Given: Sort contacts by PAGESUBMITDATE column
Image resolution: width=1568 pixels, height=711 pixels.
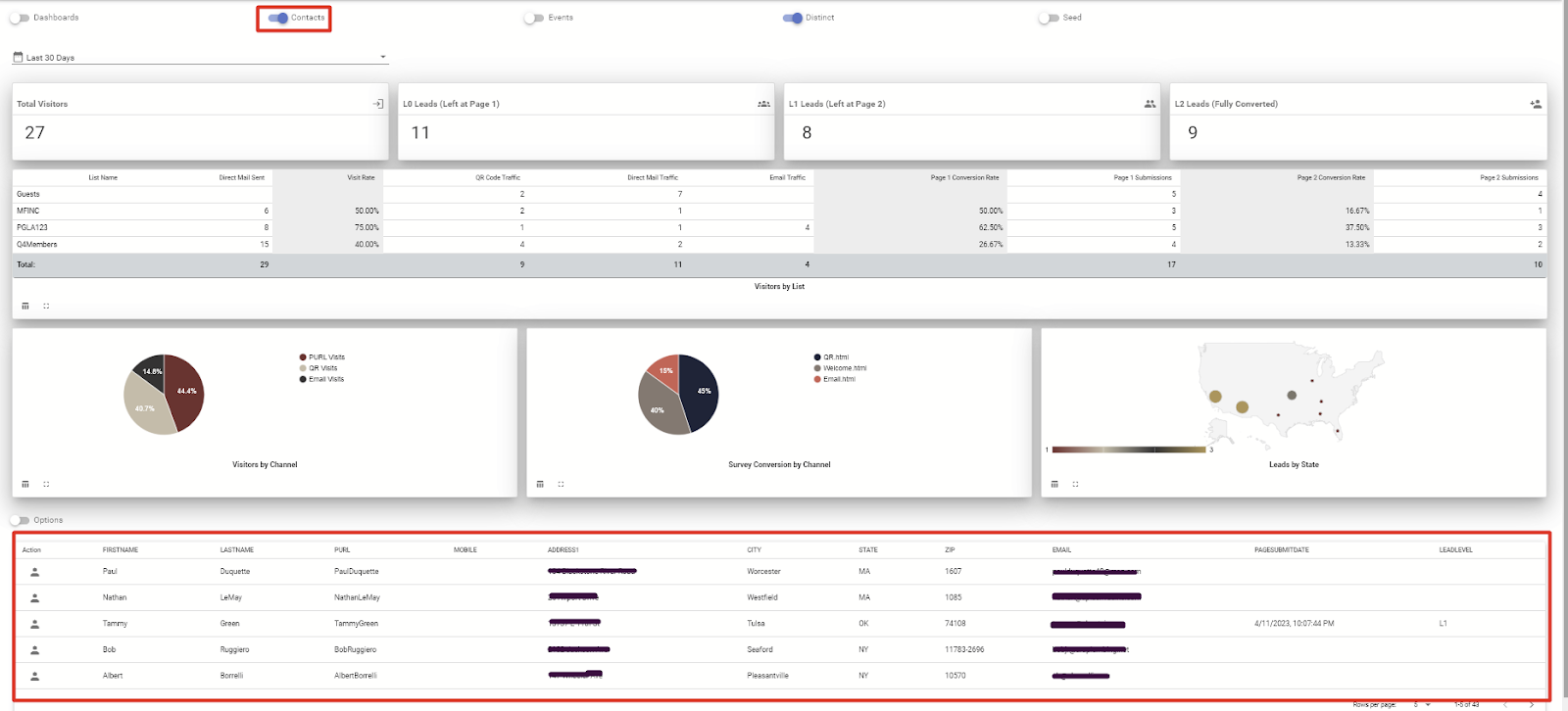Looking at the screenshot, I should pos(1282,549).
